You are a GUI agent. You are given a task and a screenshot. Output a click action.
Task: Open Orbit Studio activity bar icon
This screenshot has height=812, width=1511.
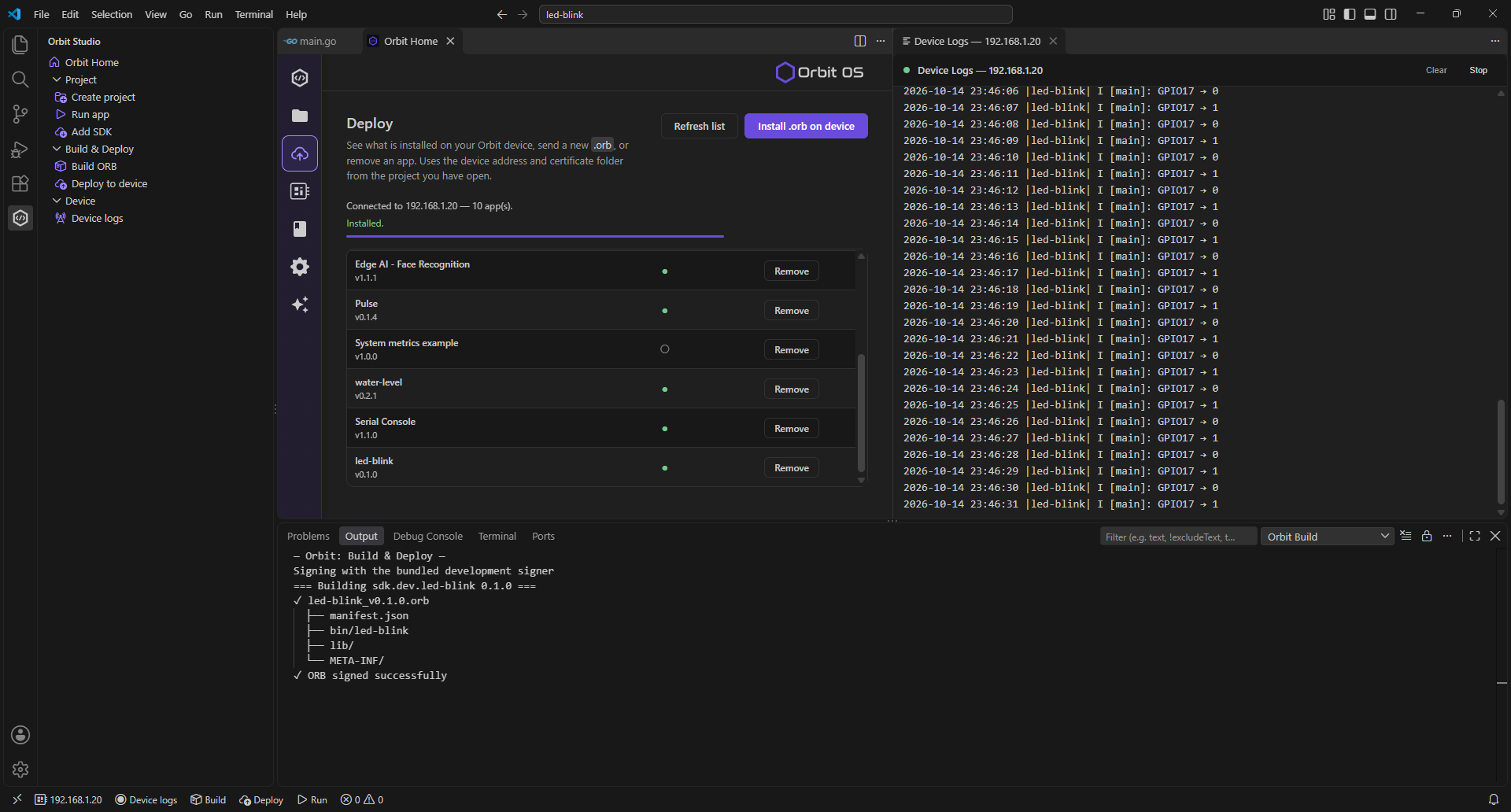20,218
